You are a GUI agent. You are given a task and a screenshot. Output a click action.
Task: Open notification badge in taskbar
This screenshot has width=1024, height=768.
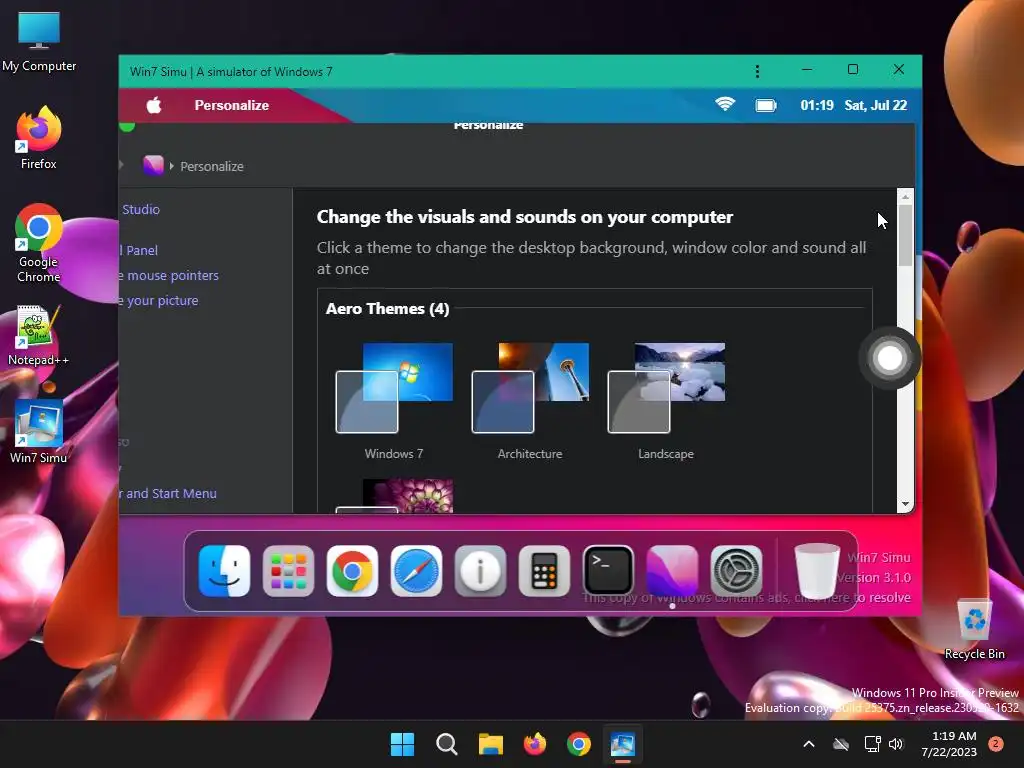point(996,744)
